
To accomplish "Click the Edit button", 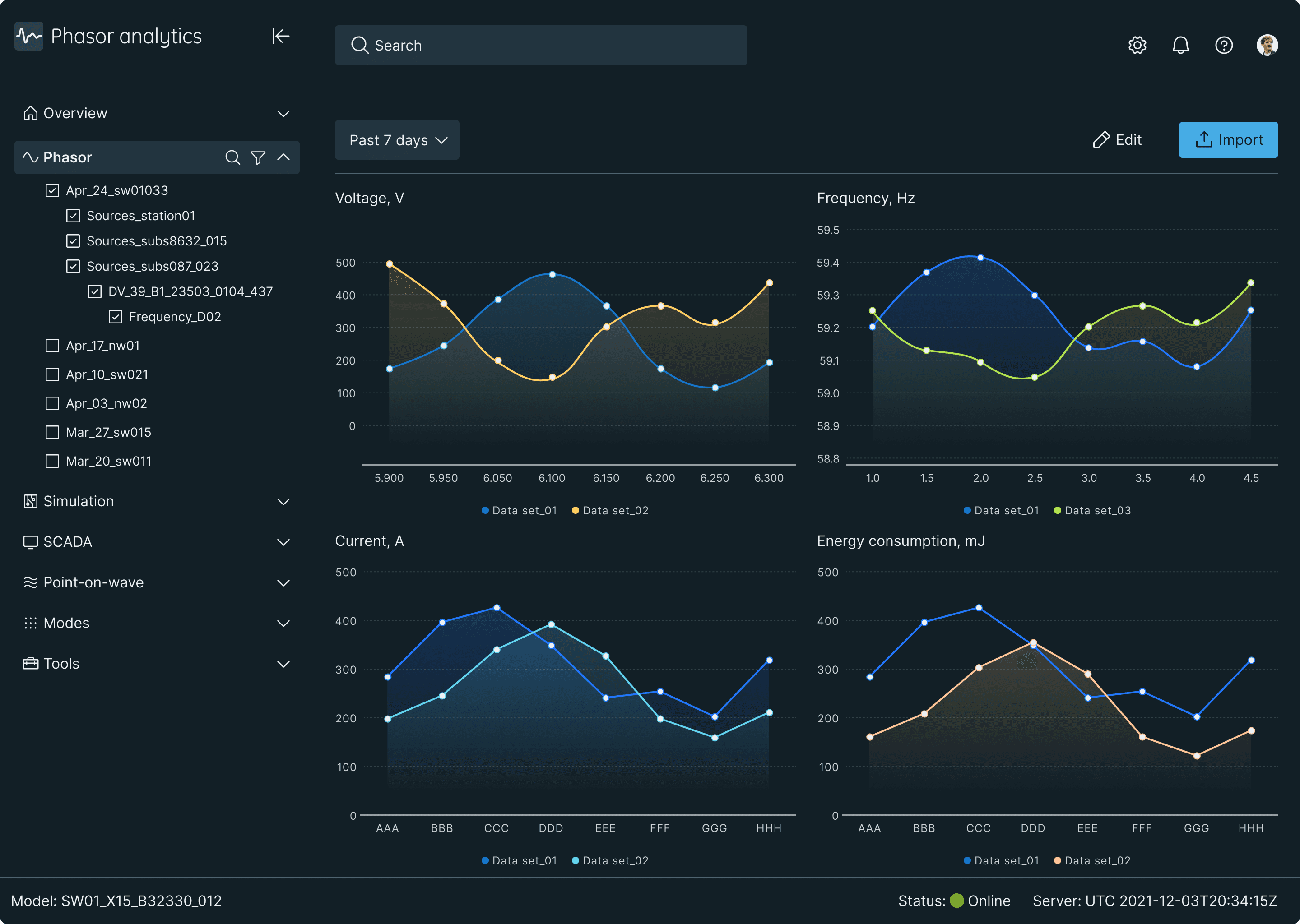I will point(1117,140).
